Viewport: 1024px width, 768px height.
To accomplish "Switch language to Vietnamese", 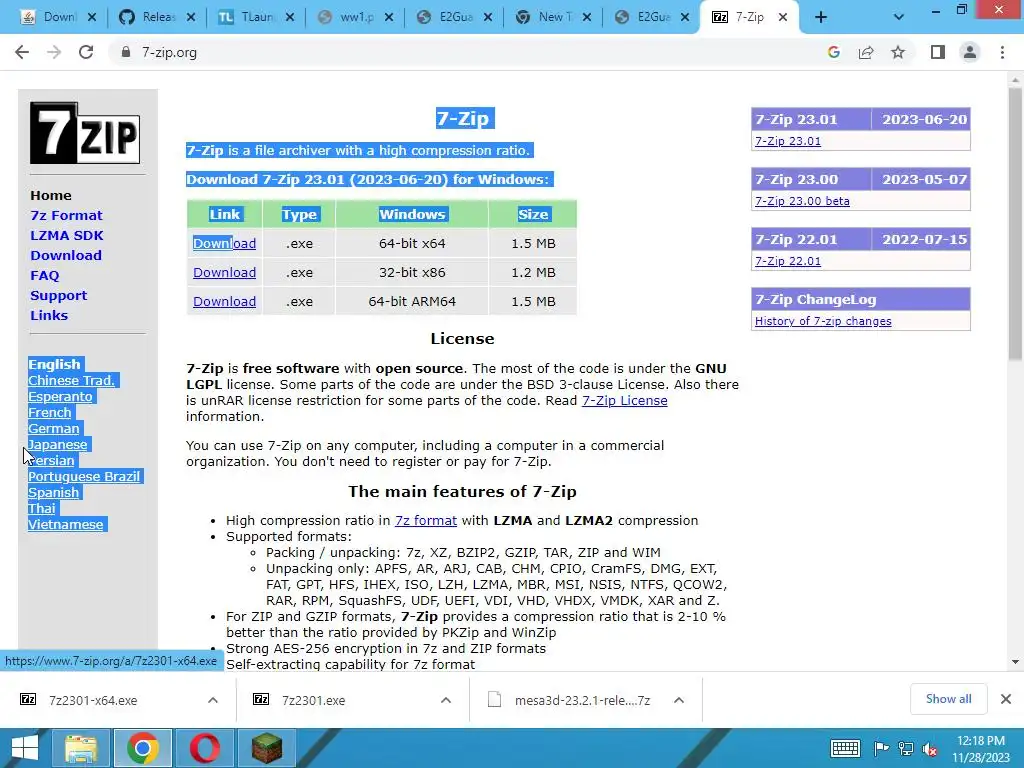I will pos(65,524).
